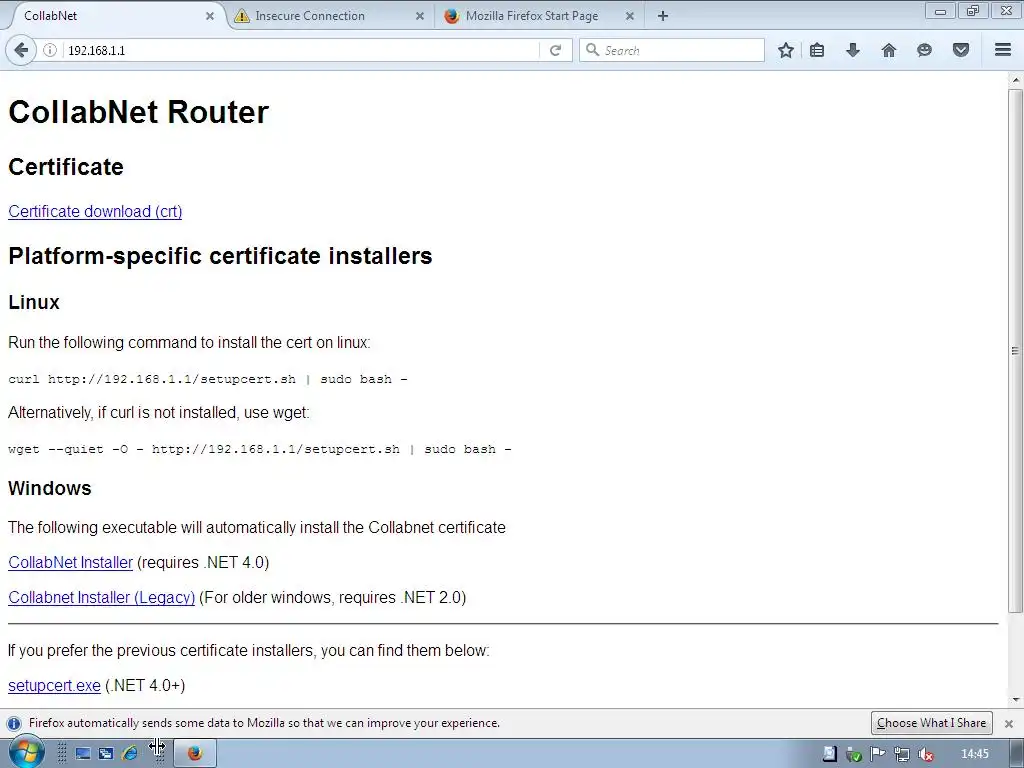
Task: Click the Linux heading
Action: (34, 302)
